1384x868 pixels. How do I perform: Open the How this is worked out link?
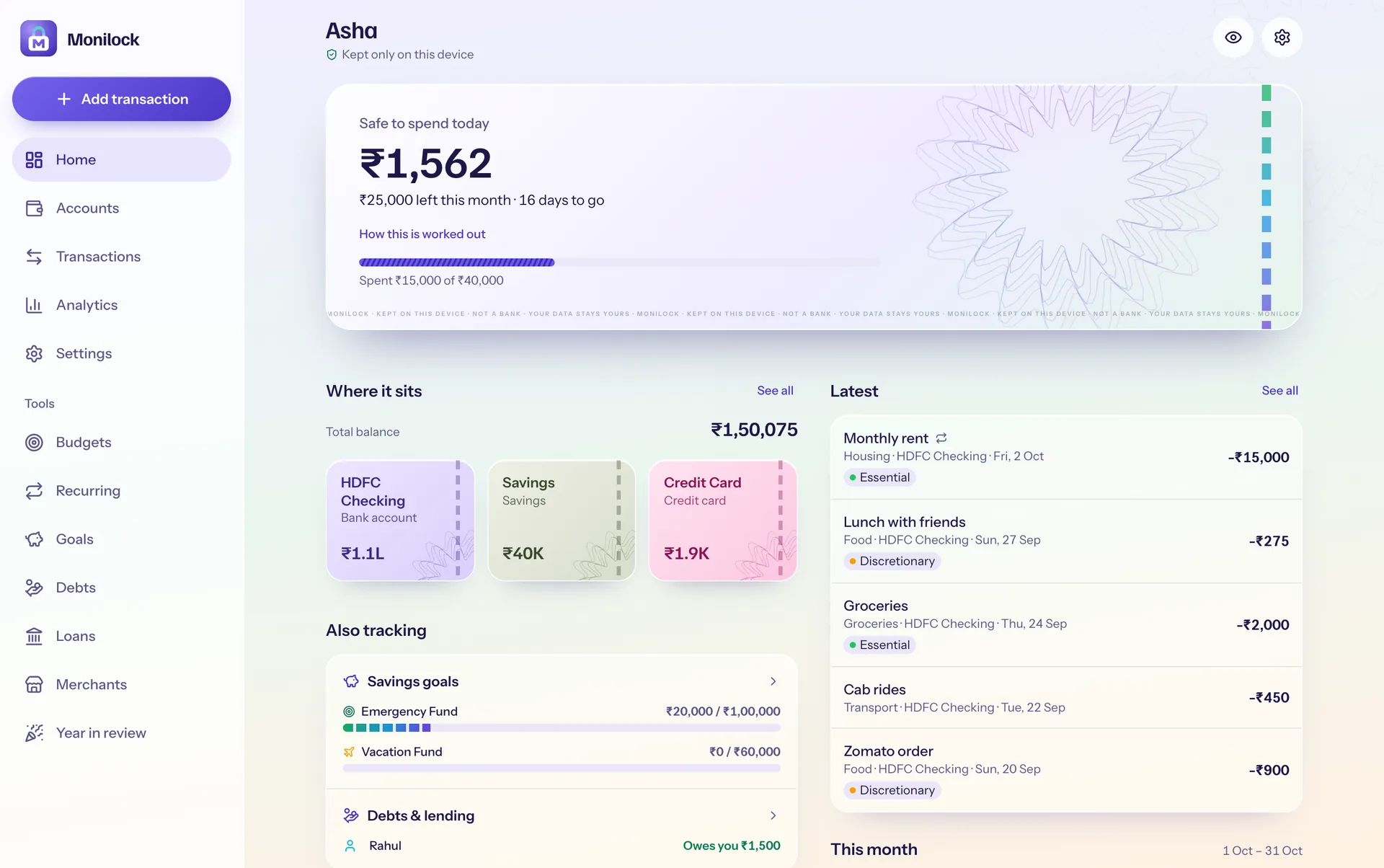(422, 234)
